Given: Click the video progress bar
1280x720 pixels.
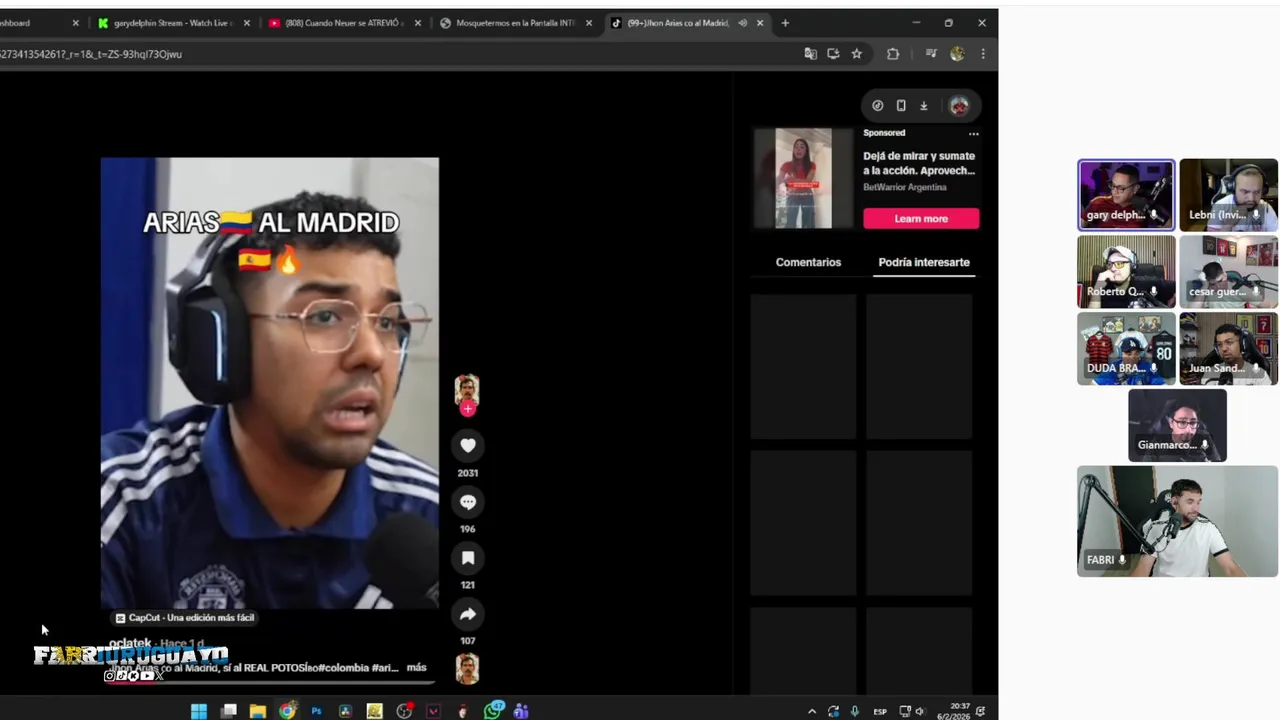Looking at the screenshot, I should 269,684.
